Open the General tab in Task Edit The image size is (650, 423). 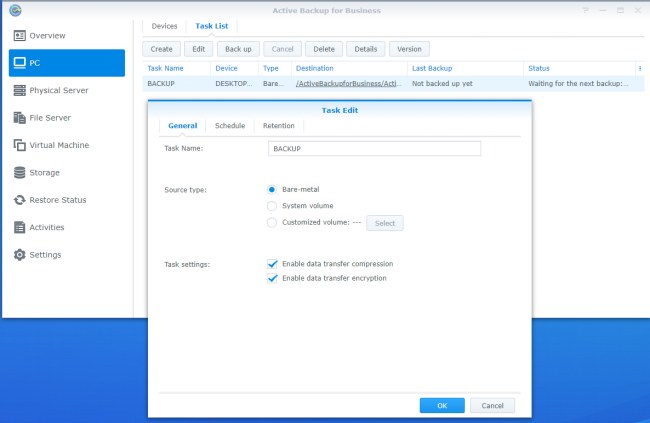coord(182,126)
